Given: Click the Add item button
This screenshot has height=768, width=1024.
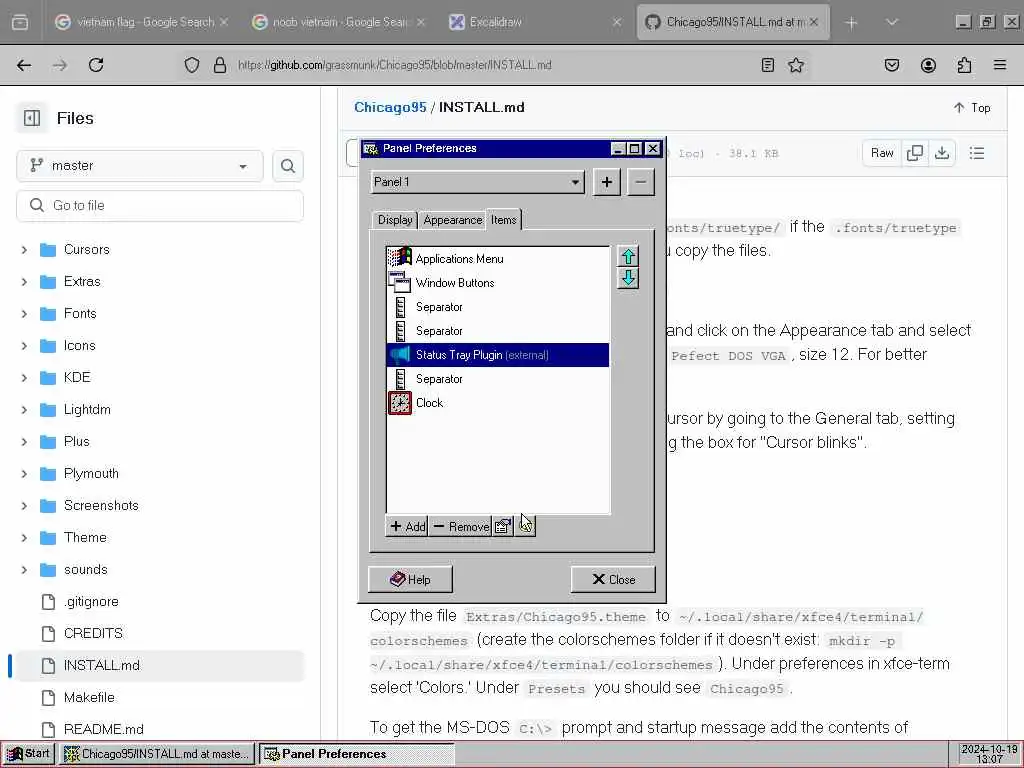Looking at the screenshot, I should point(407,526).
